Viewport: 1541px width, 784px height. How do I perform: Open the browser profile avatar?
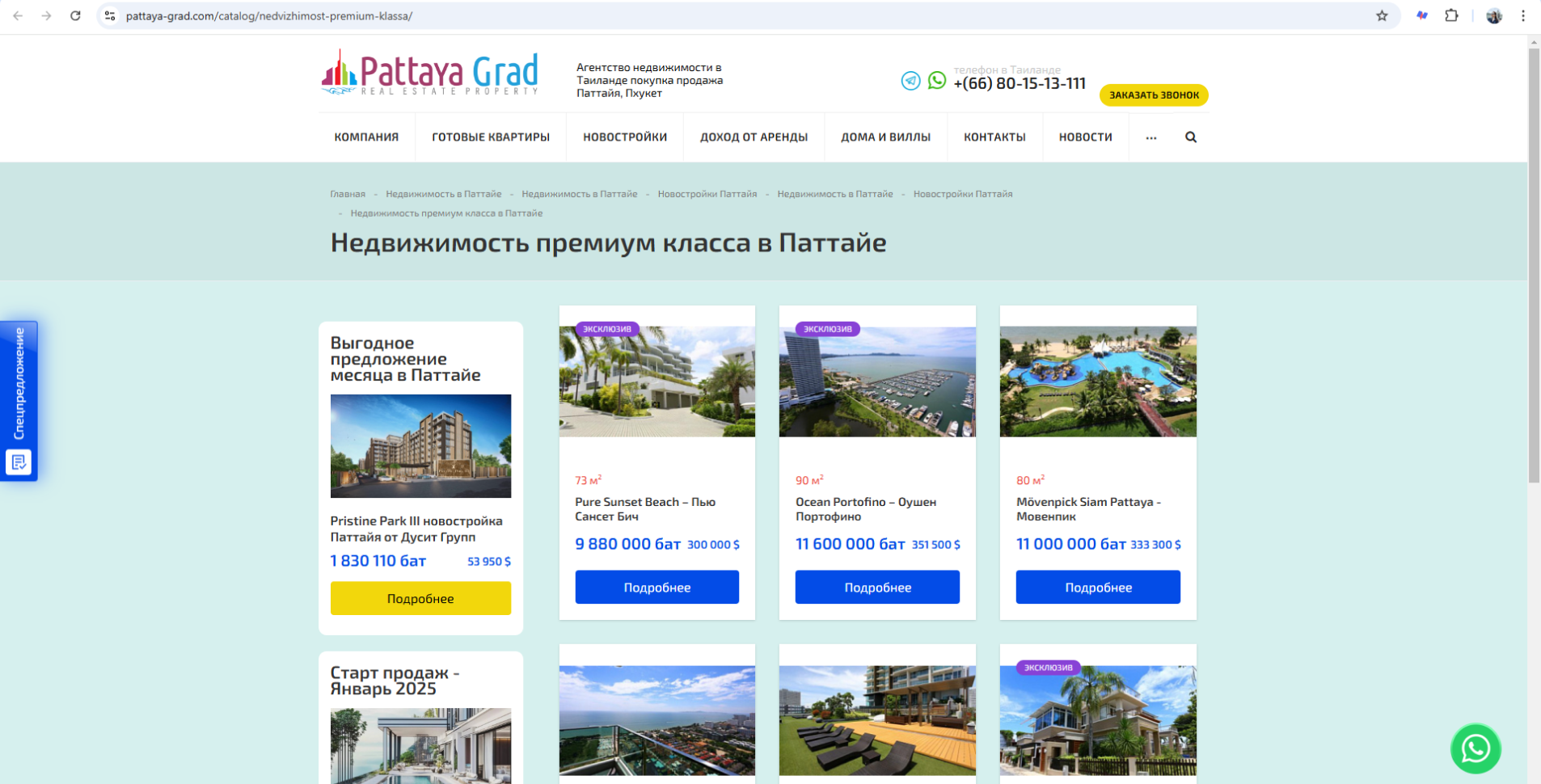(x=1494, y=16)
